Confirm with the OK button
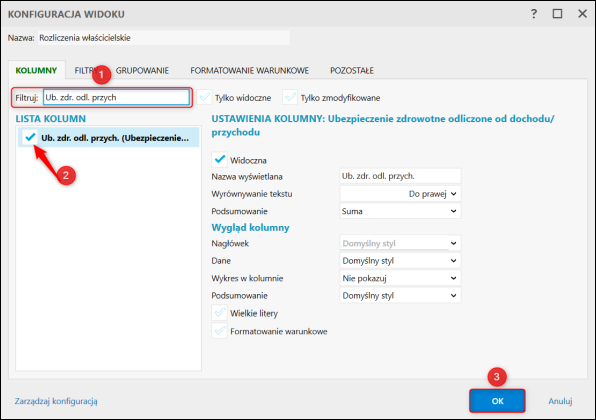The height and width of the screenshot is (420, 596). (497, 401)
